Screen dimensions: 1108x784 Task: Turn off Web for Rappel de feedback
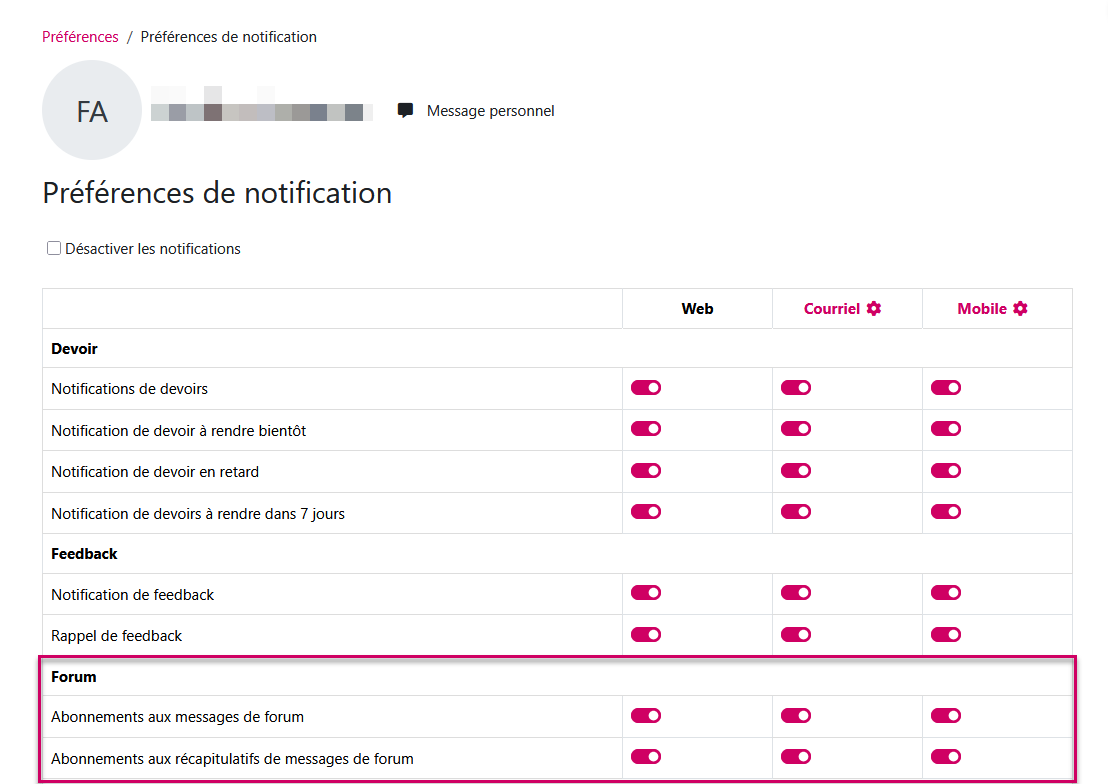pyautogui.click(x=646, y=634)
